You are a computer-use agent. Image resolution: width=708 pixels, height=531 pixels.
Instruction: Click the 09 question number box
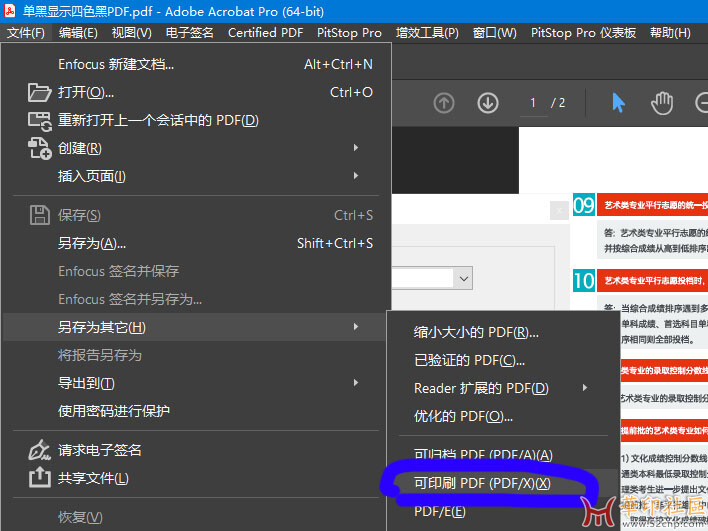tap(583, 205)
